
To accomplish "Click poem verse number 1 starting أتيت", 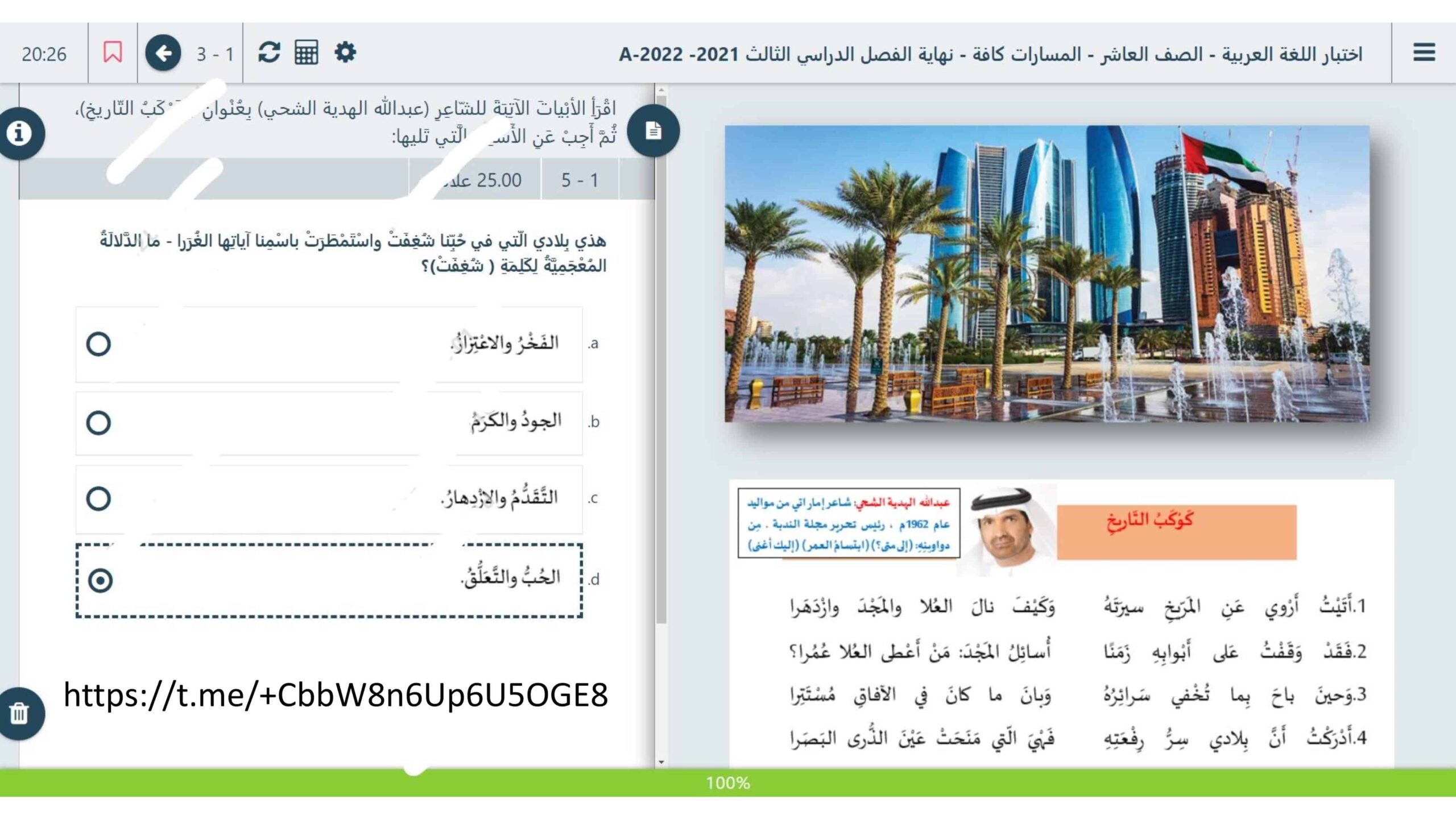I will pyautogui.click(x=1078, y=606).
